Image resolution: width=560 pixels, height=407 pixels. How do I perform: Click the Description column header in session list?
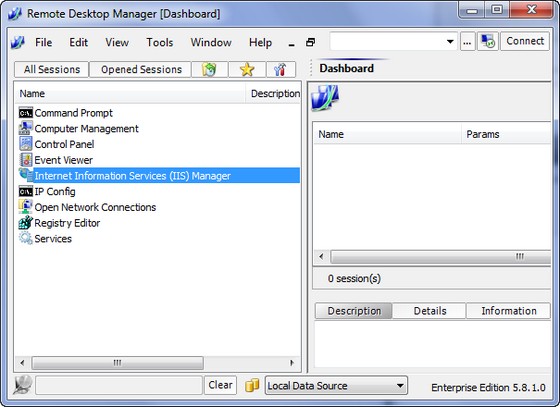point(274,94)
